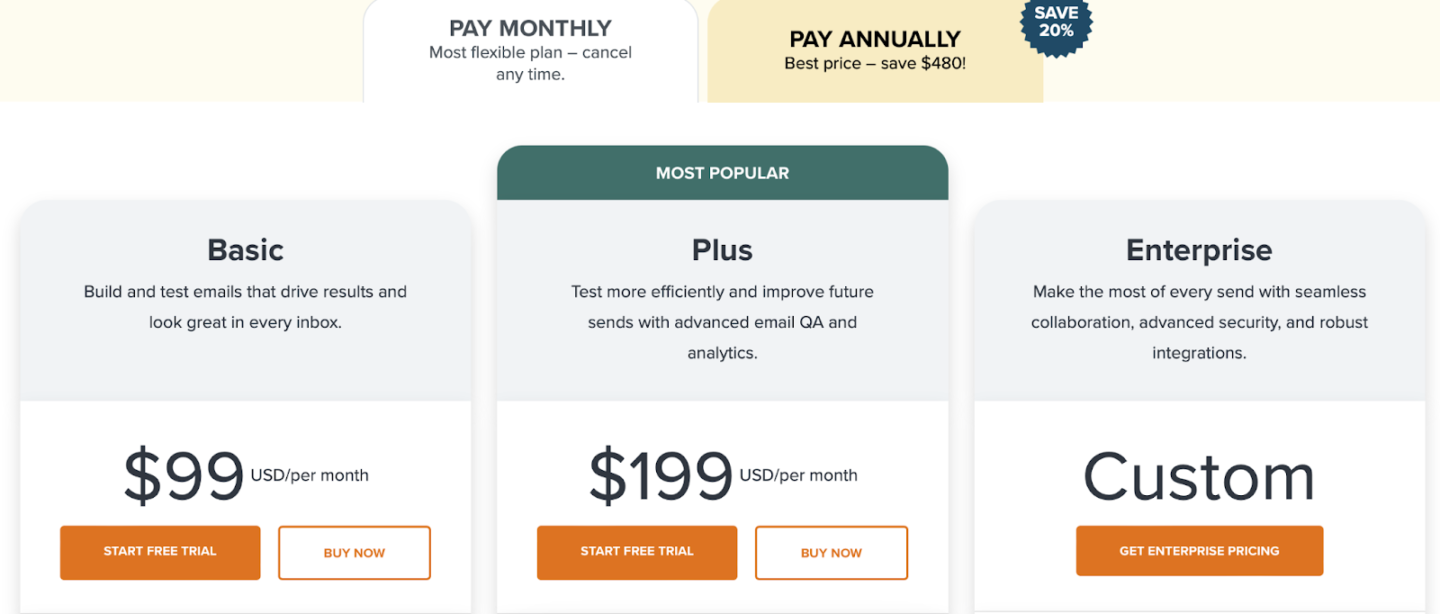Viewport: 1440px width, 614px height.
Task: Click the Best price save $480 text
Action: click(874, 62)
